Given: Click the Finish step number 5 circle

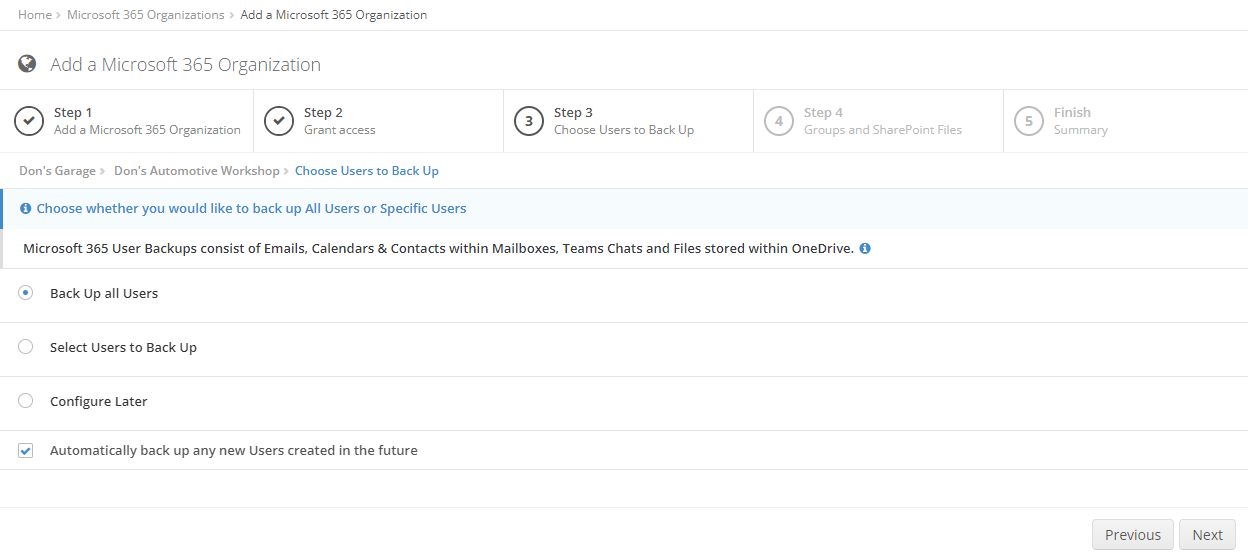Looking at the screenshot, I should coord(1029,121).
